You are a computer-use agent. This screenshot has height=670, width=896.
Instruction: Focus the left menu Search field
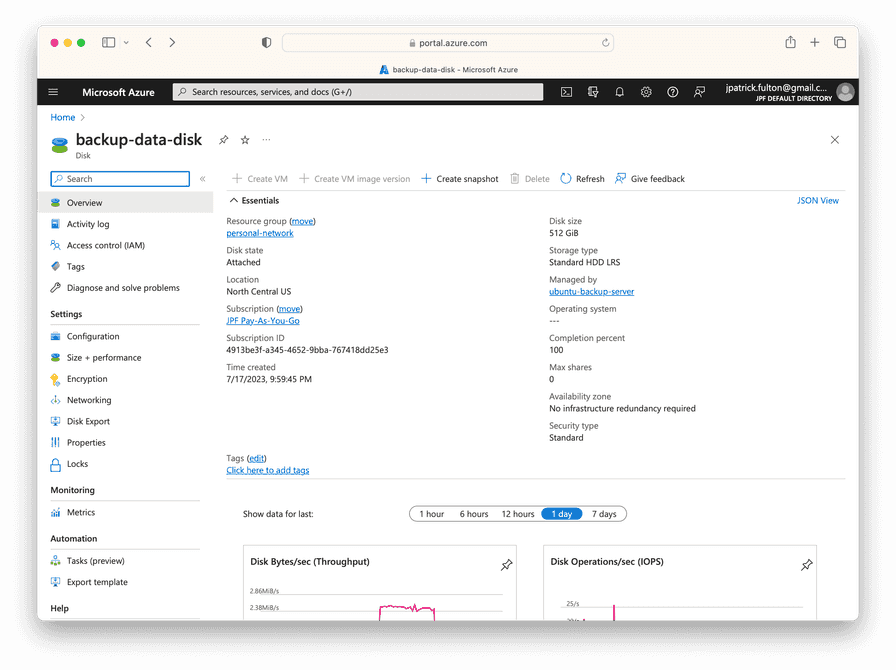coord(120,179)
